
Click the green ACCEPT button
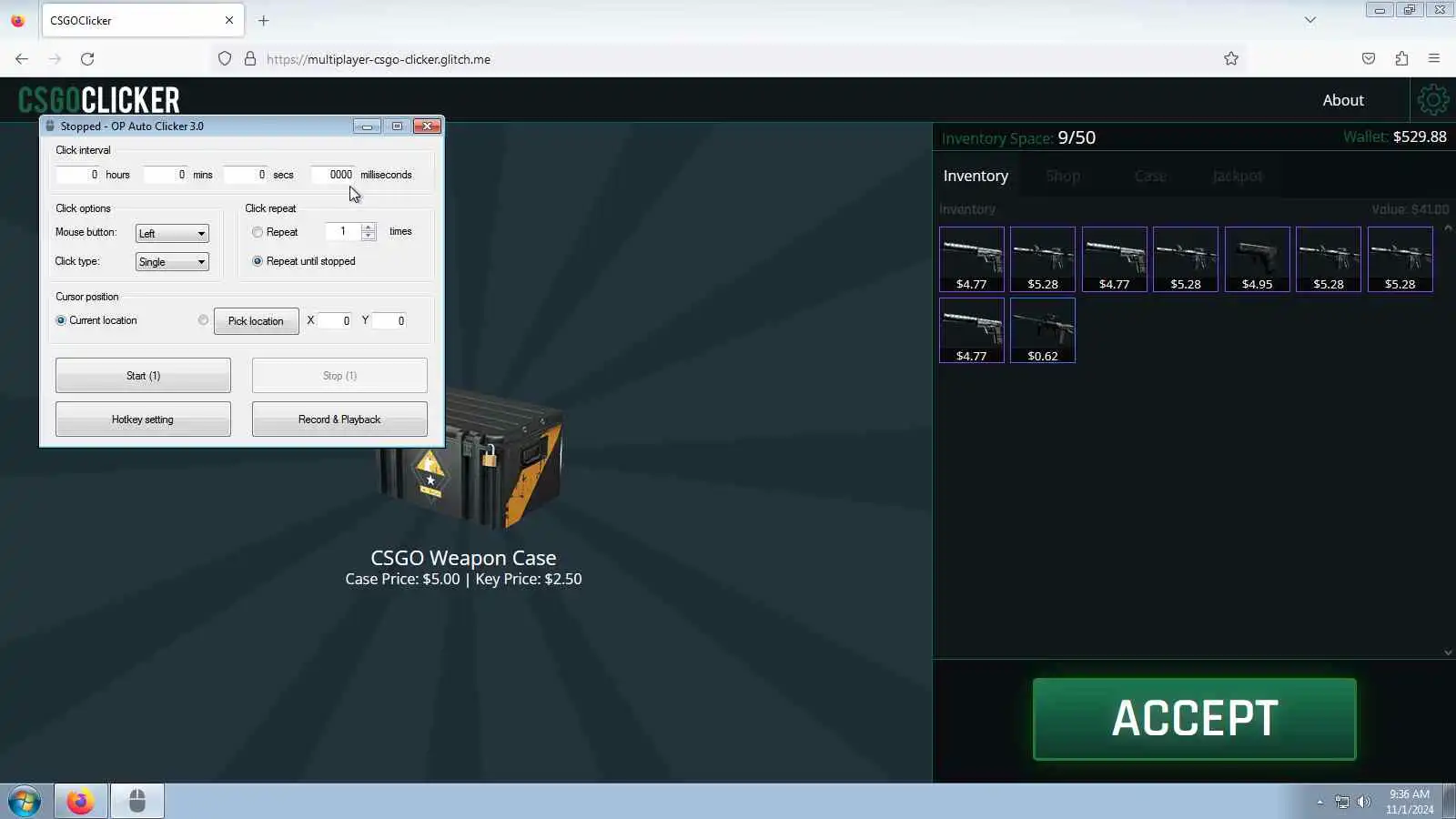[x=1195, y=719]
